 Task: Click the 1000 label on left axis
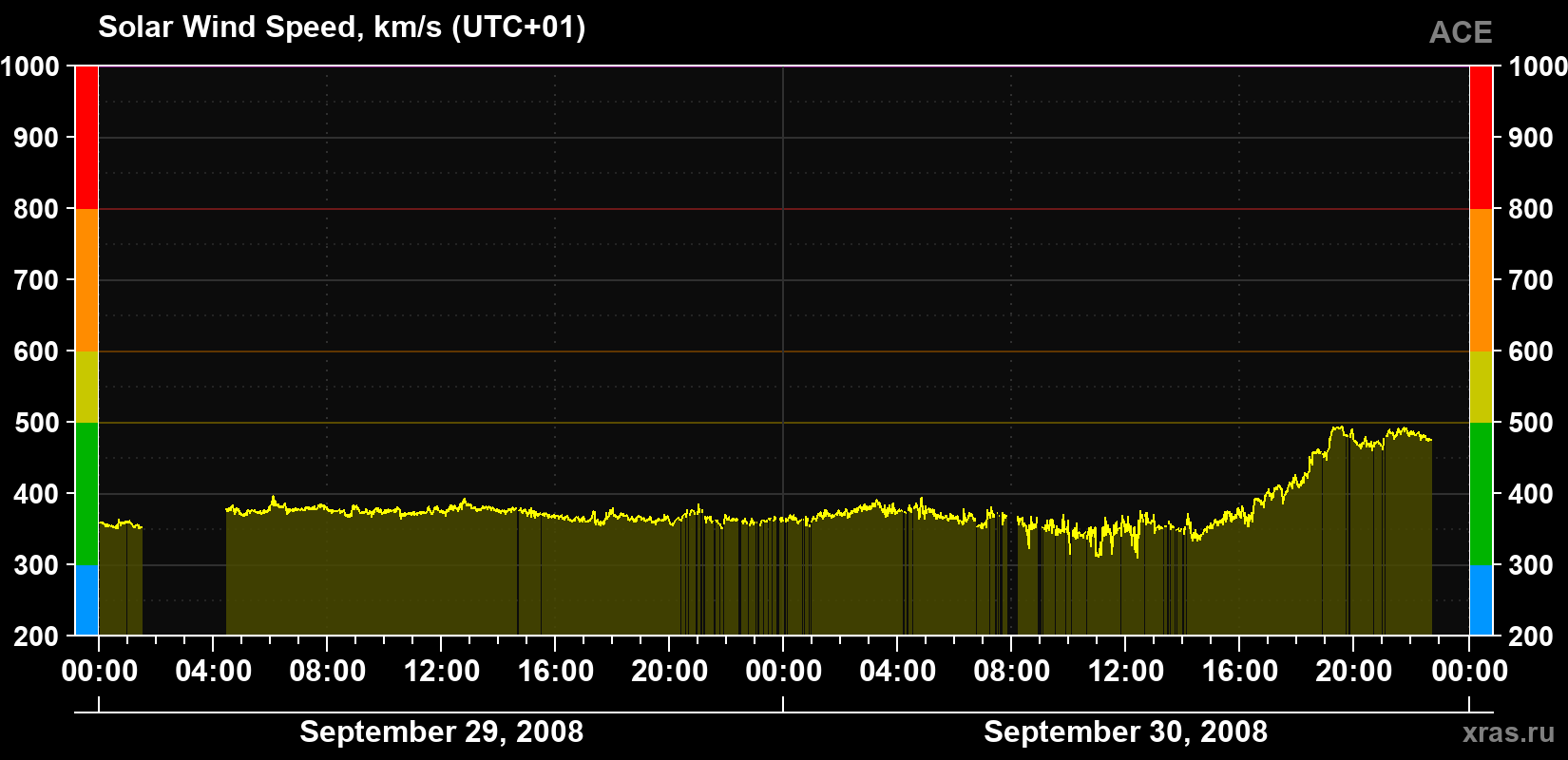(29, 66)
